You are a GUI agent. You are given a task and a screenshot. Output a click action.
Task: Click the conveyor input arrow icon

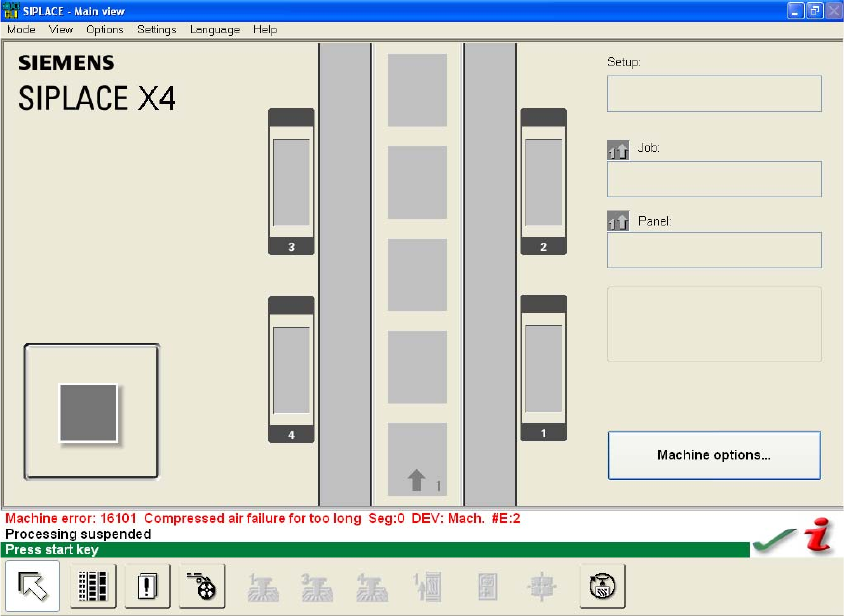click(417, 480)
